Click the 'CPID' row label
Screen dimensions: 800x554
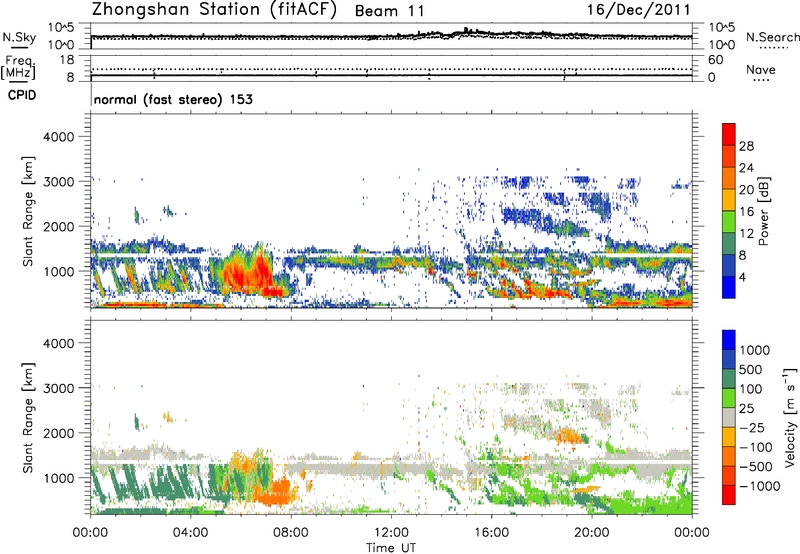tap(22, 95)
